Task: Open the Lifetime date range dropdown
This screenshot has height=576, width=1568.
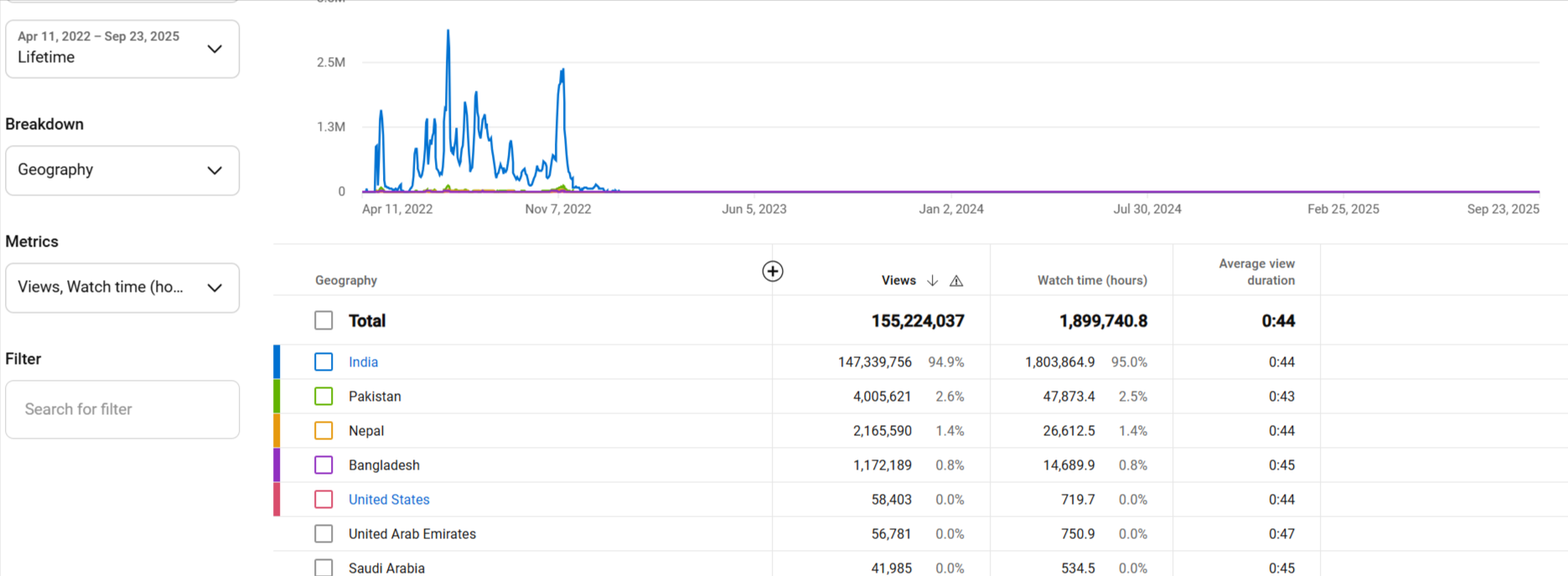Action: 122,49
